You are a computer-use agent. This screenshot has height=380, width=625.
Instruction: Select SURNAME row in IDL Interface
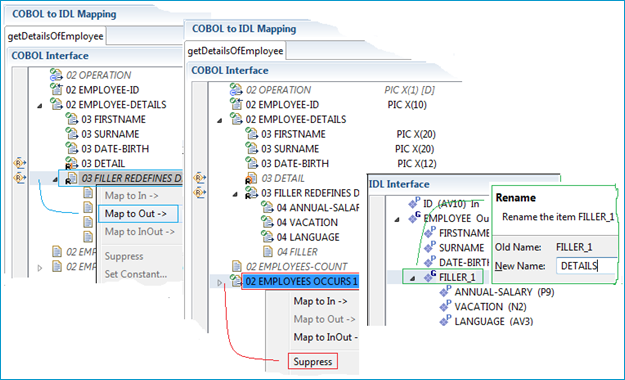click(x=454, y=248)
